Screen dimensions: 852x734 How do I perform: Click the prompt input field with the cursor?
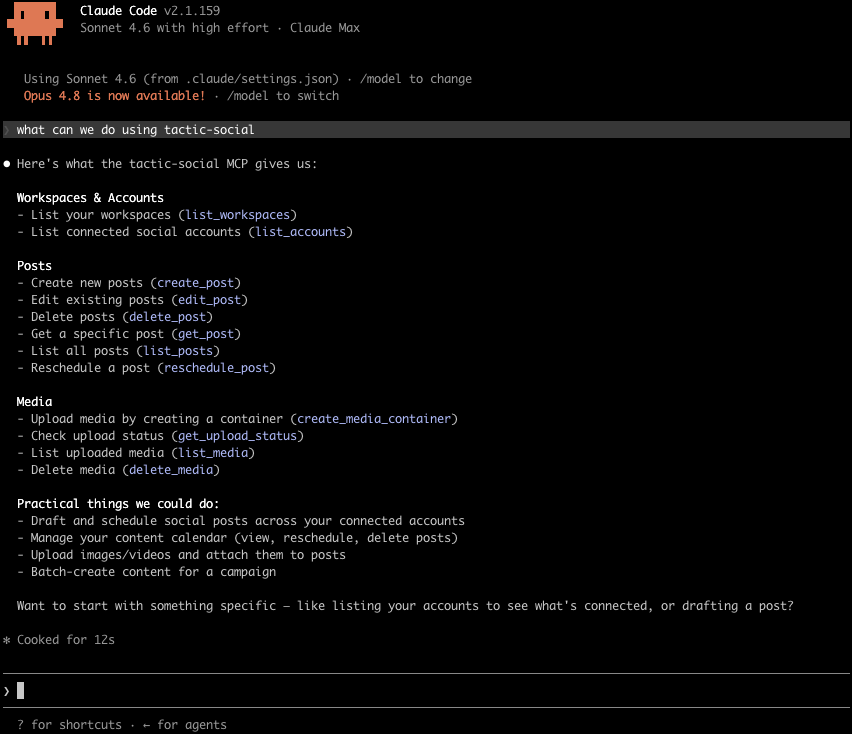426,691
